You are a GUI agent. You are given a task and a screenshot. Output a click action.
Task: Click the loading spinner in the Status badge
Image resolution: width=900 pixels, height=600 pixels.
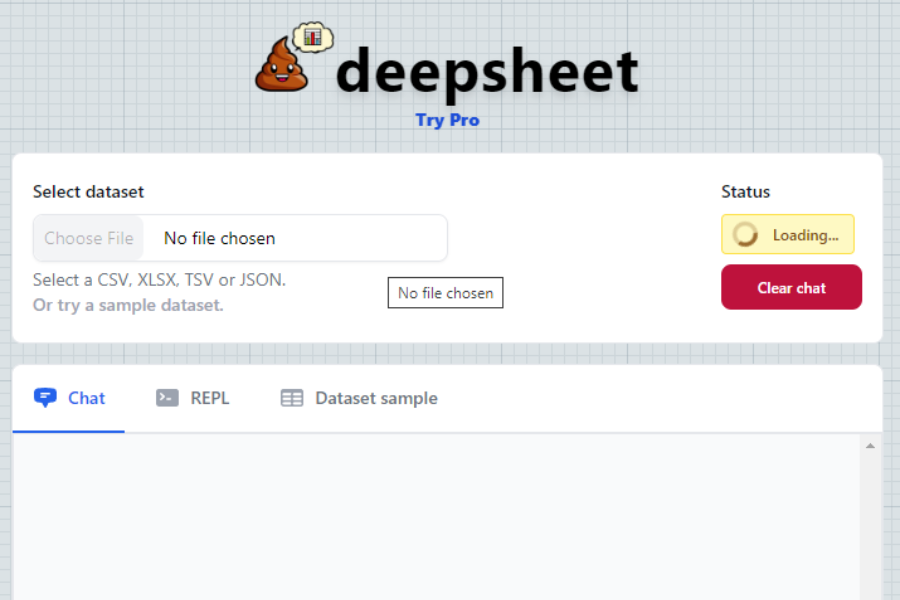pyautogui.click(x=744, y=233)
